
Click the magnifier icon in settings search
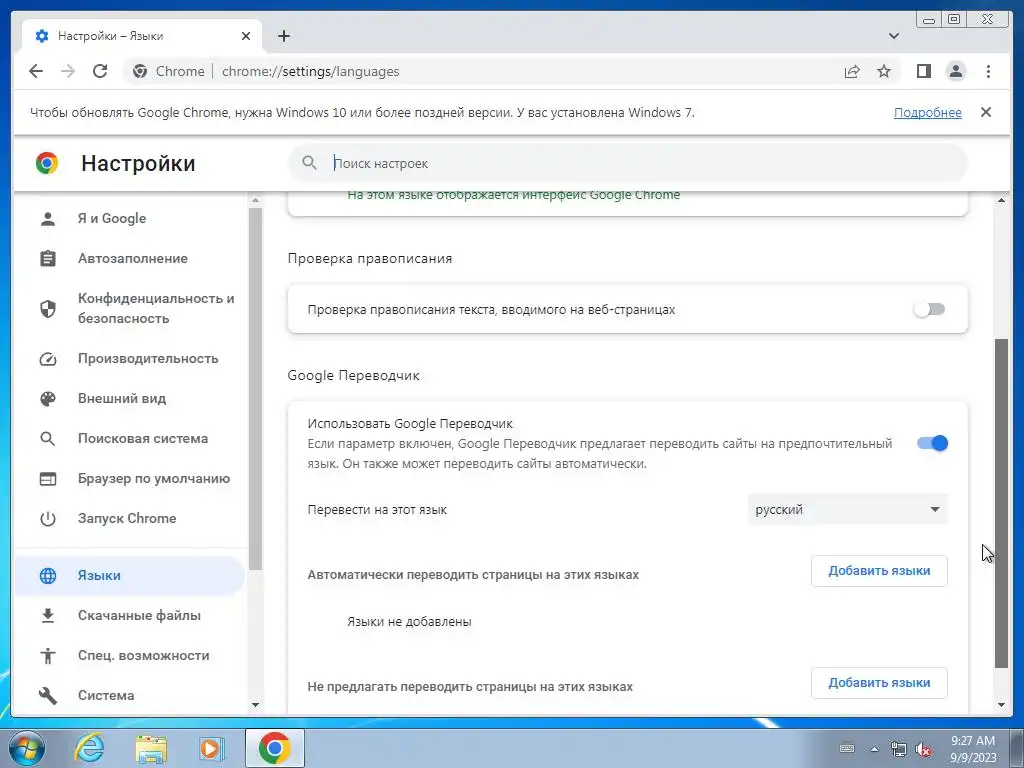(x=310, y=163)
